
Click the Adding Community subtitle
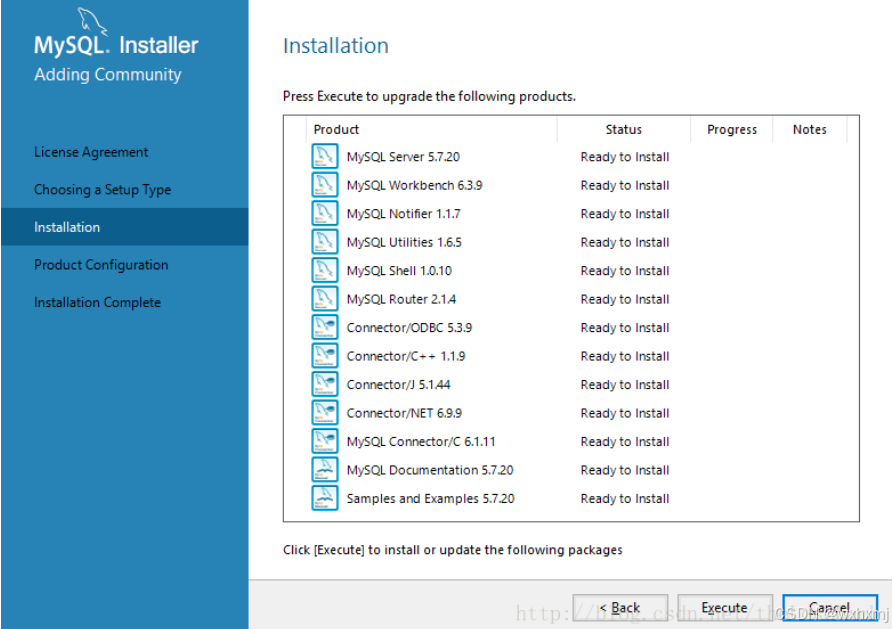(108, 75)
